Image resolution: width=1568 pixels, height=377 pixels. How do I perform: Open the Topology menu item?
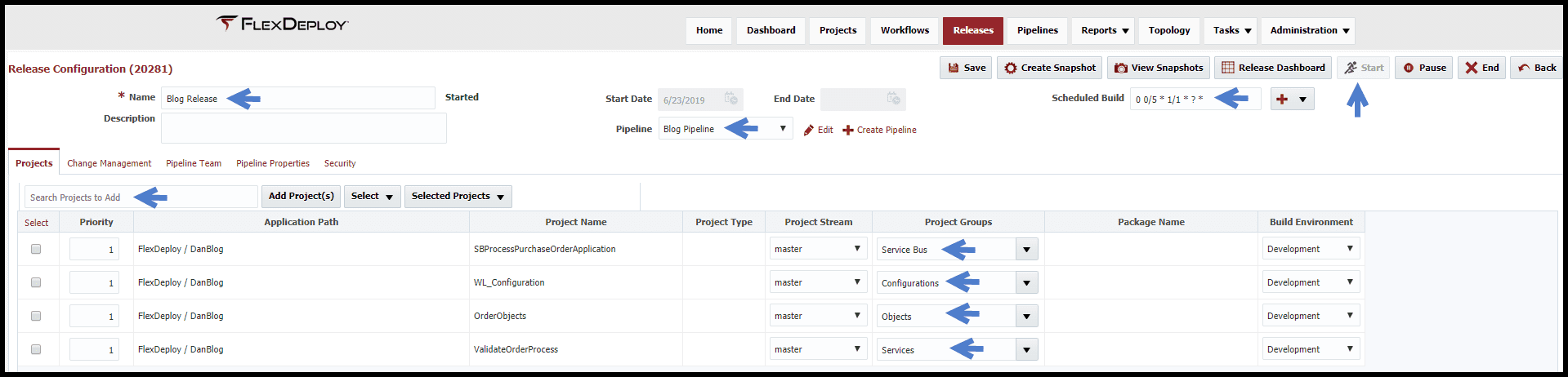(x=1169, y=30)
